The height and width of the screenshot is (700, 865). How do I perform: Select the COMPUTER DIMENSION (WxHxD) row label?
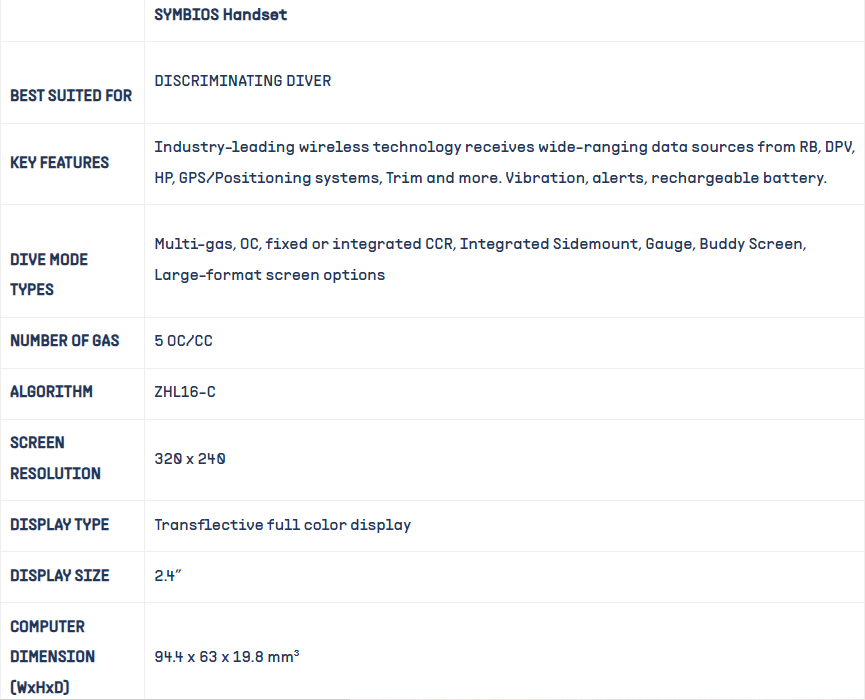click(x=54, y=656)
